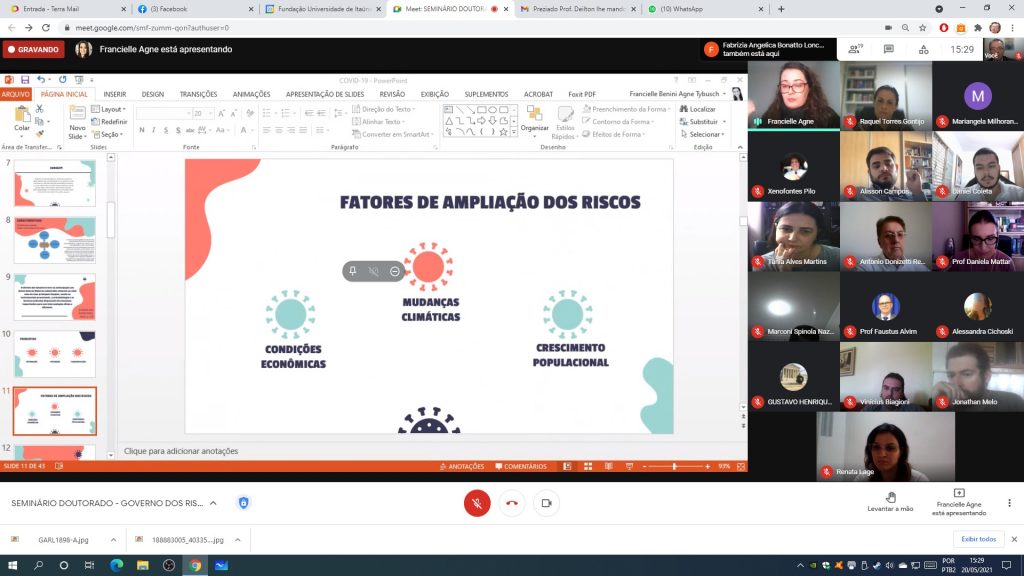Open Windows taskbar search
Image resolution: width=1024 pixels, height=576 pixels.
[x=39, y=566]
